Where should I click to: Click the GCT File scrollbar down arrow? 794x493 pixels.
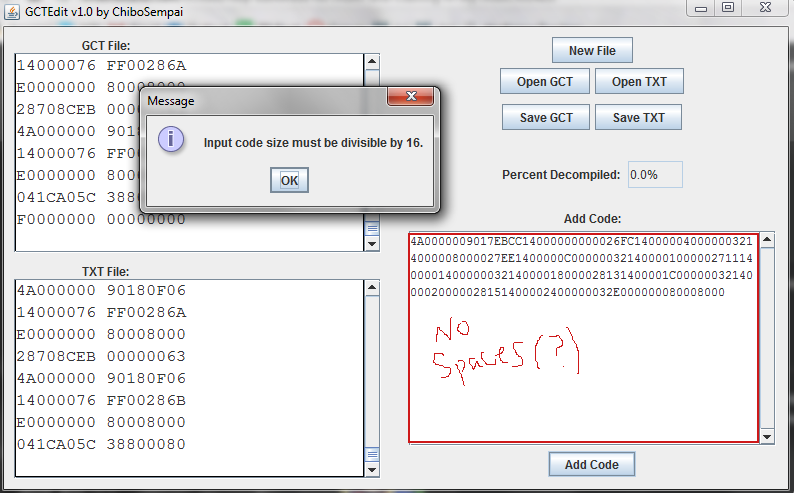(372, 243)
